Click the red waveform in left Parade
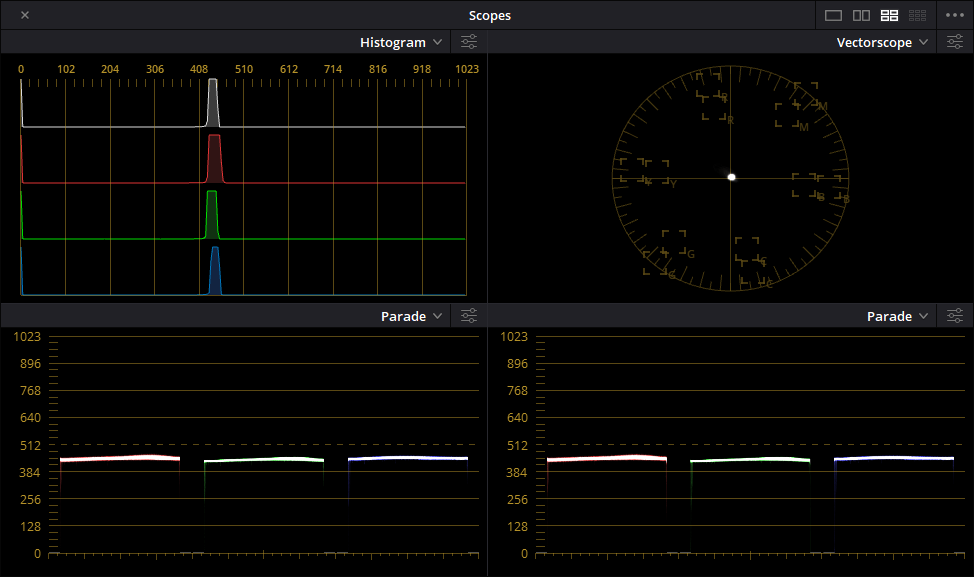The image size is (974, 577). (x=120, y=458)
